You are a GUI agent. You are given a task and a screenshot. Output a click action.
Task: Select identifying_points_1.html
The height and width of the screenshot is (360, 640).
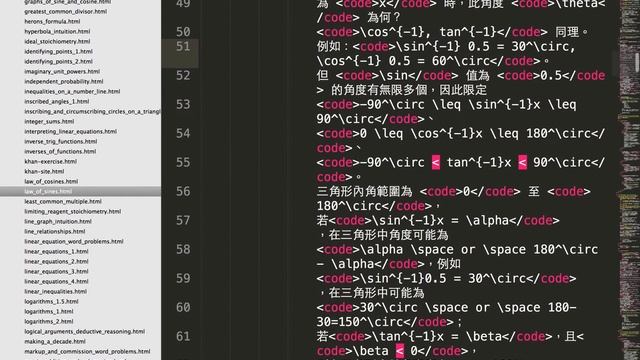[x=58, y=51]
